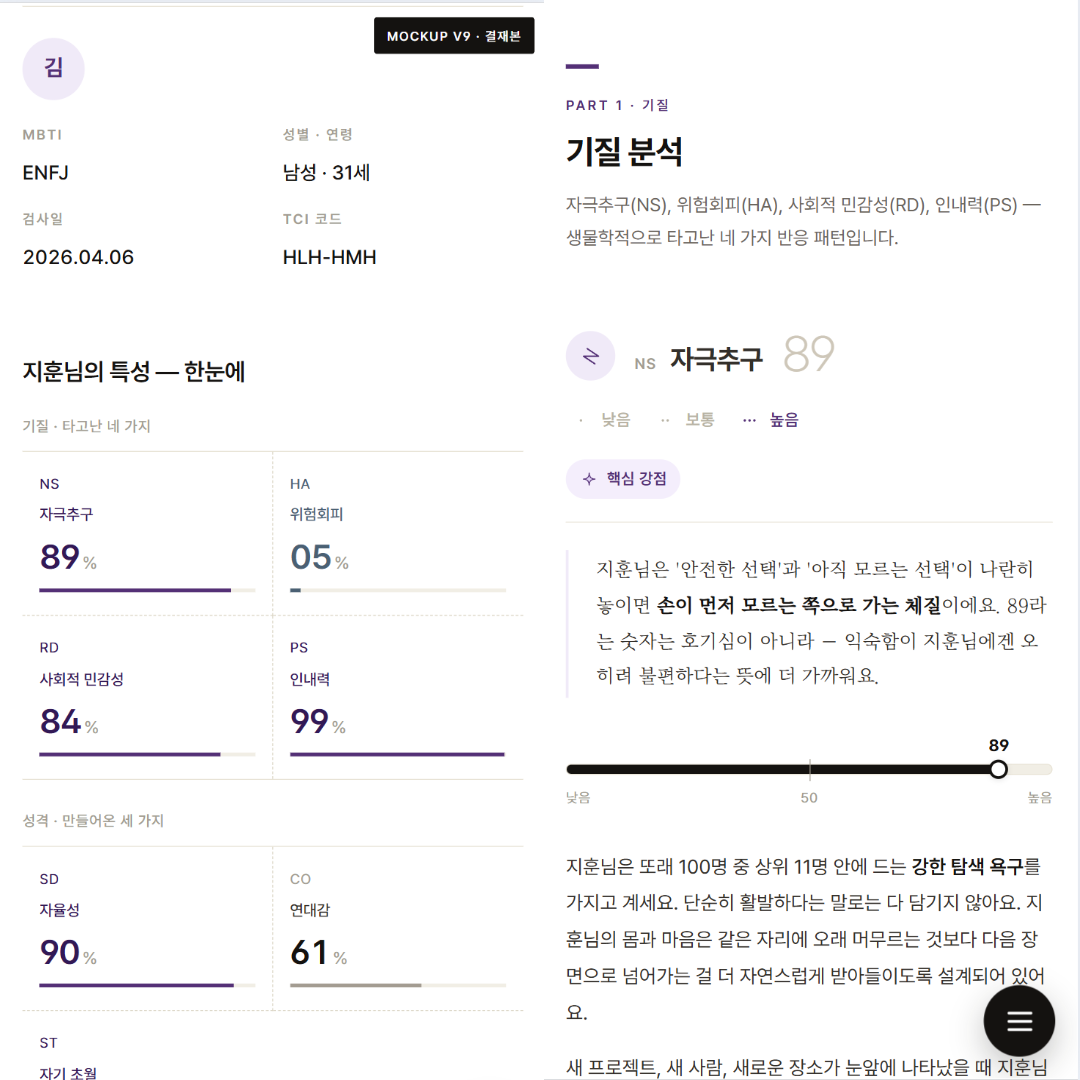Open the SD 자율성 90% card
The width and height of the screenshot is (1080, 1080).
tap(147, 928)
